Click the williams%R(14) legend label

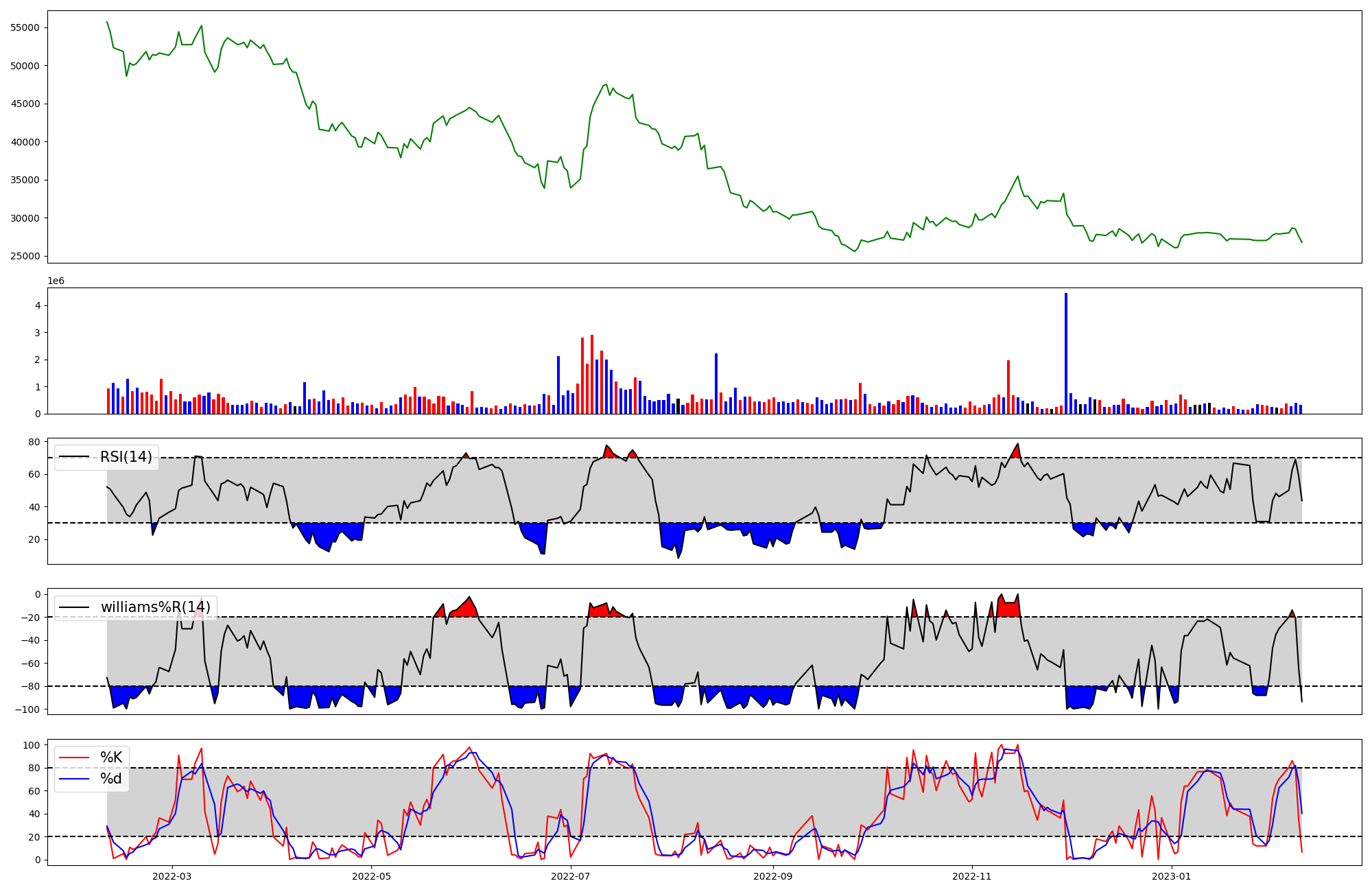coord(155,607)
